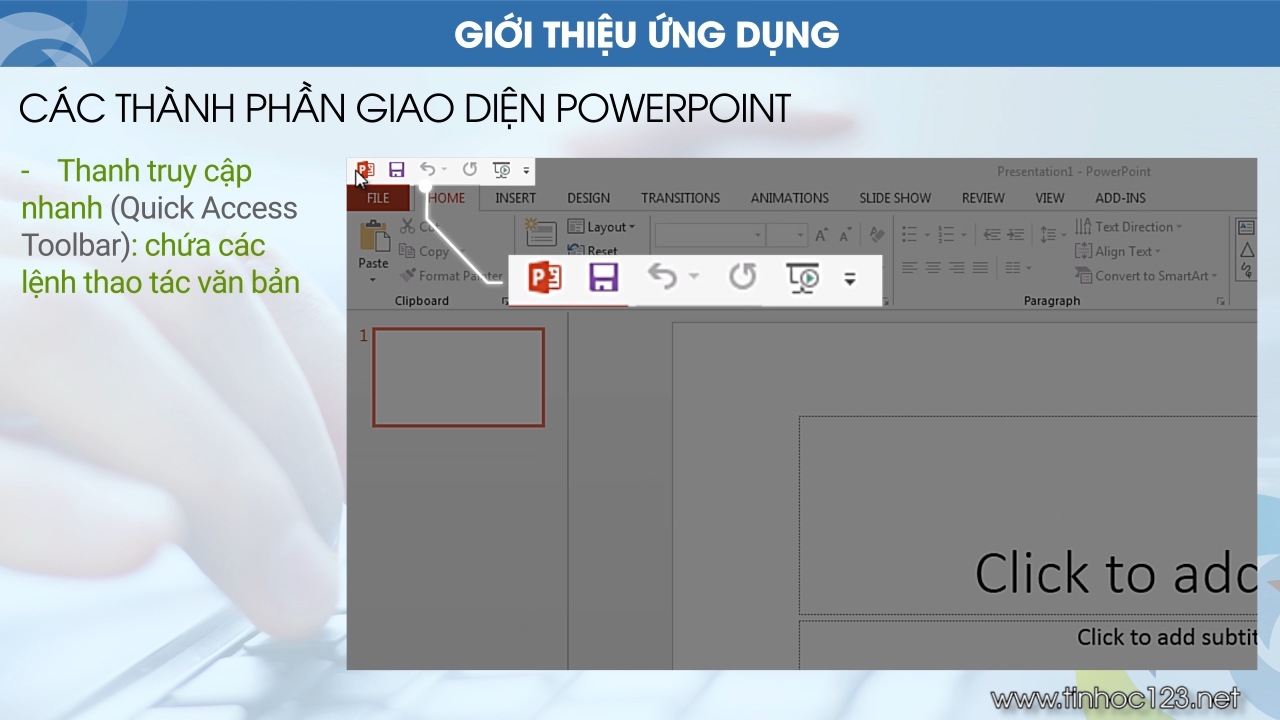The height and width of the screenshot is (720, 1280).
Task: Click the New Slide icon
Action: pos(541,233)
